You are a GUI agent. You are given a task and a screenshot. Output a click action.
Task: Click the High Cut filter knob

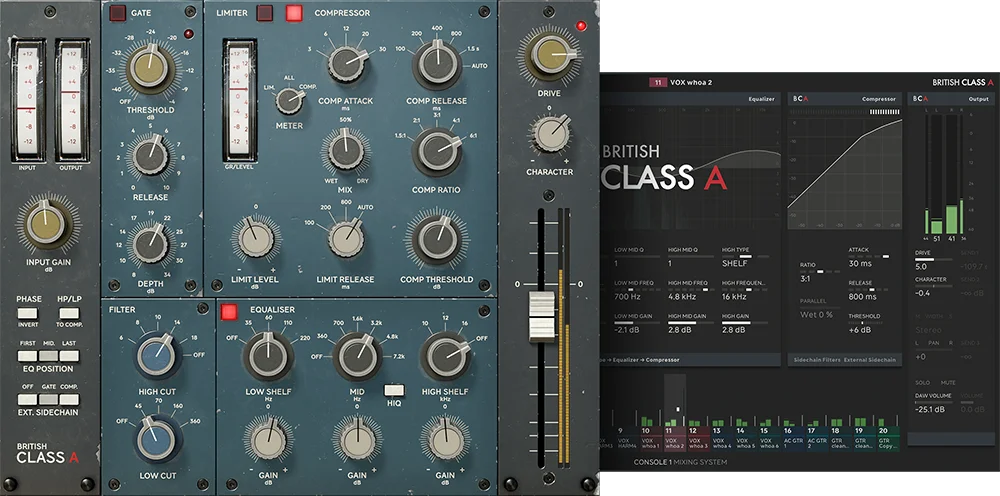tap(156, 355)
